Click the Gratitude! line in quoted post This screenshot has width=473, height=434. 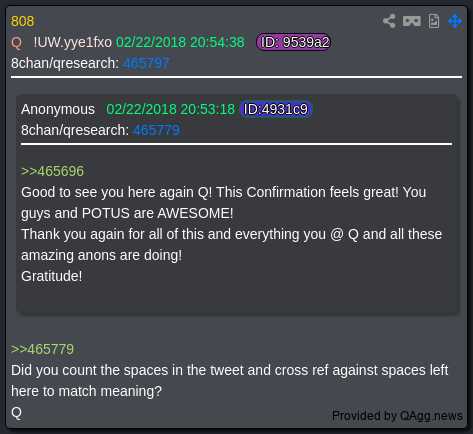(52, 276)
